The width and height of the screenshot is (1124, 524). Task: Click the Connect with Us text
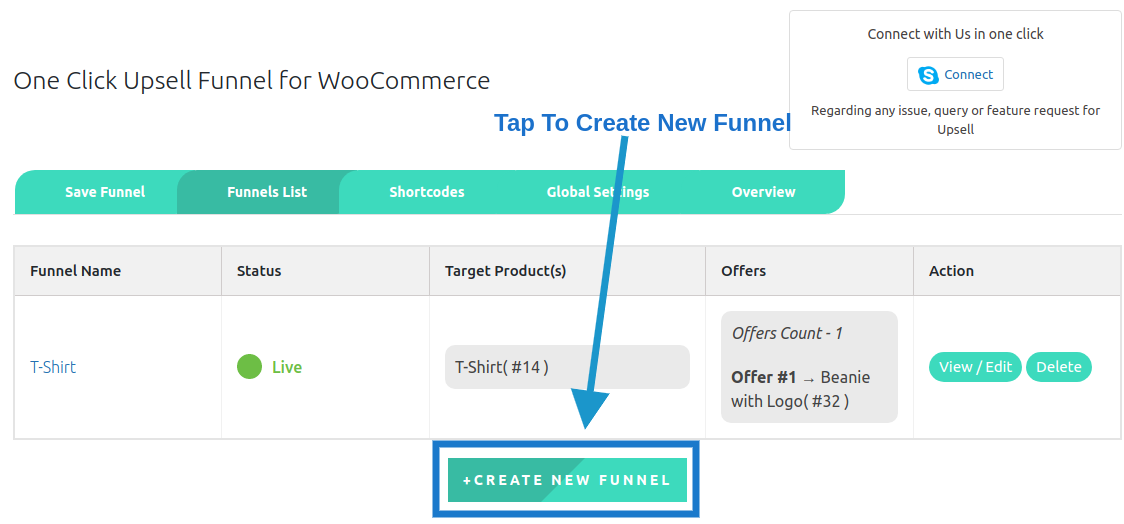tap(956, 34)
